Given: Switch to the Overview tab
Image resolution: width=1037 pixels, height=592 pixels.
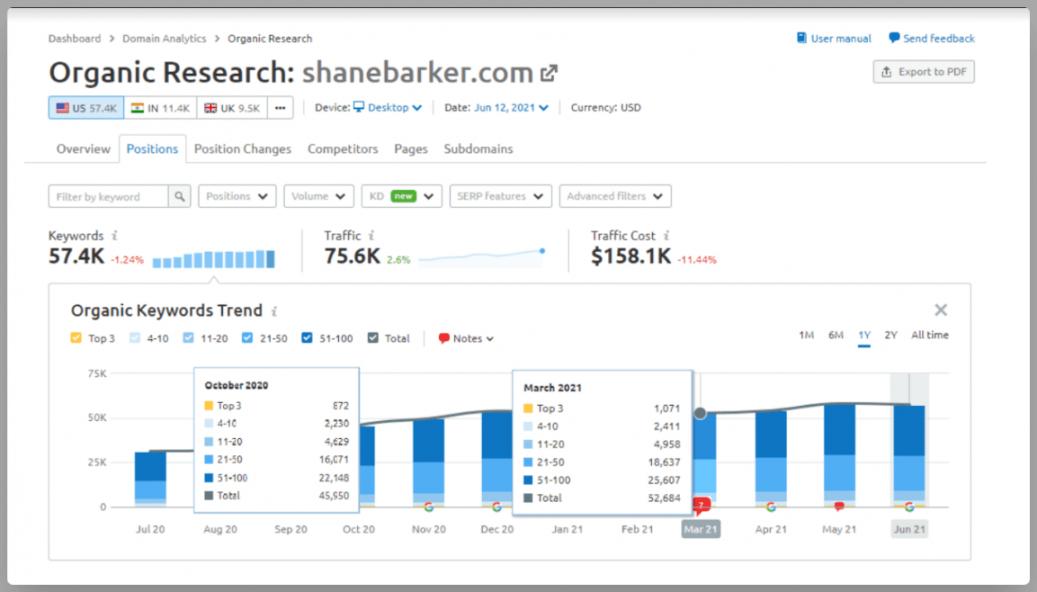Looking at the screenshot, I should [83, 149].
